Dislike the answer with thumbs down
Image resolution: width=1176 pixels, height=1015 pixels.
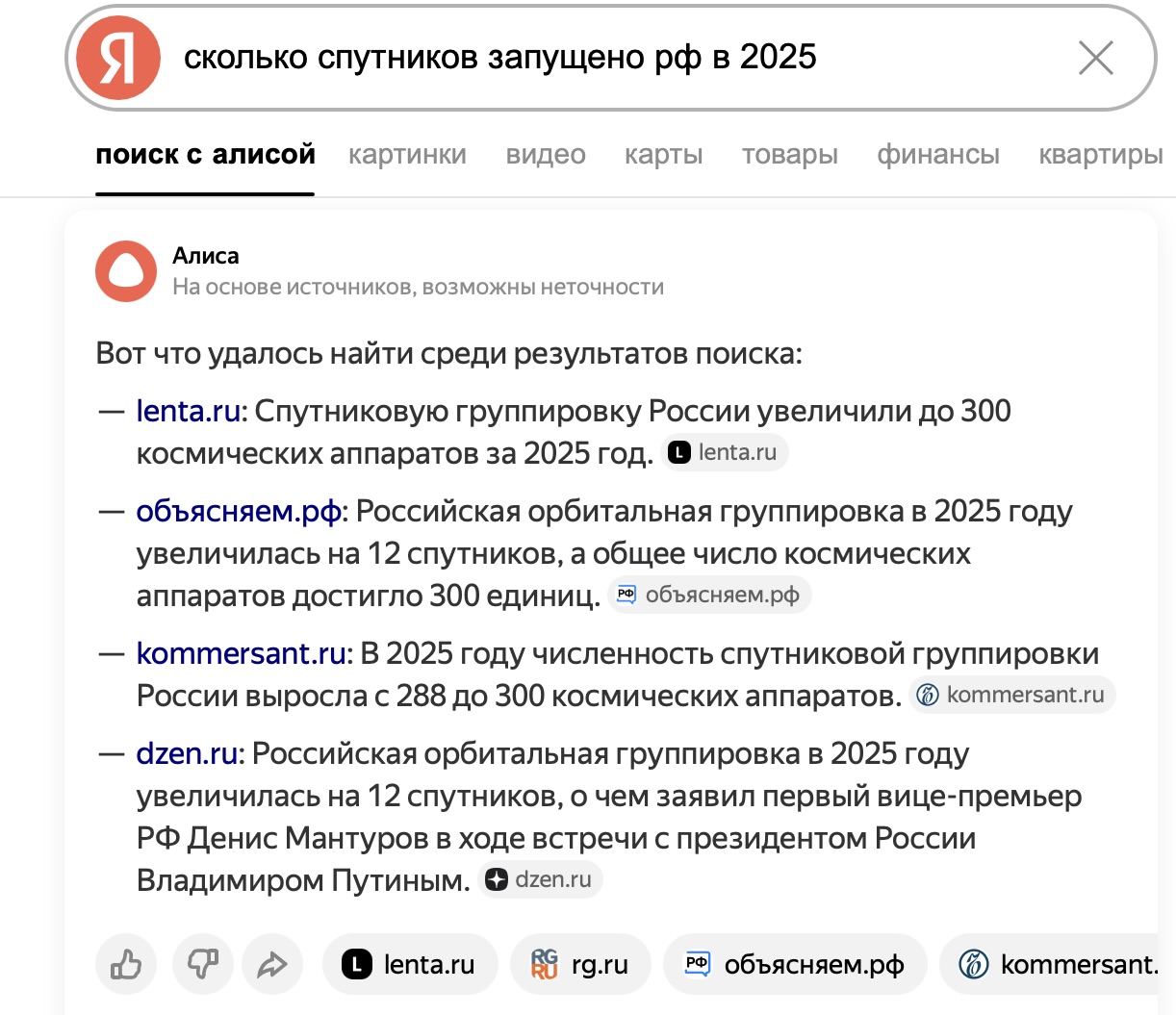pyautogui.click(x=203, y=964)
